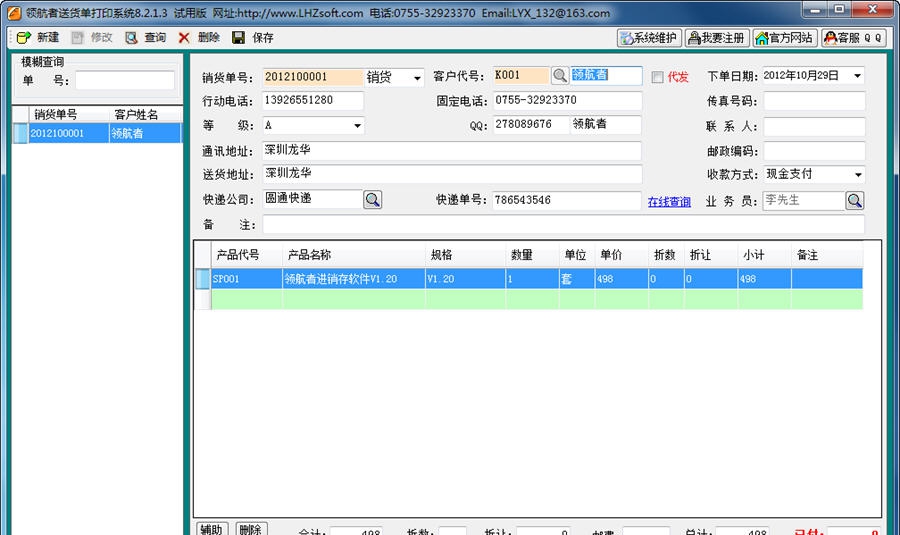Image resolution: width=900 pixels, height=535 pixels.
Task: Click the 产品代号 column header
Action: point(246,255)
